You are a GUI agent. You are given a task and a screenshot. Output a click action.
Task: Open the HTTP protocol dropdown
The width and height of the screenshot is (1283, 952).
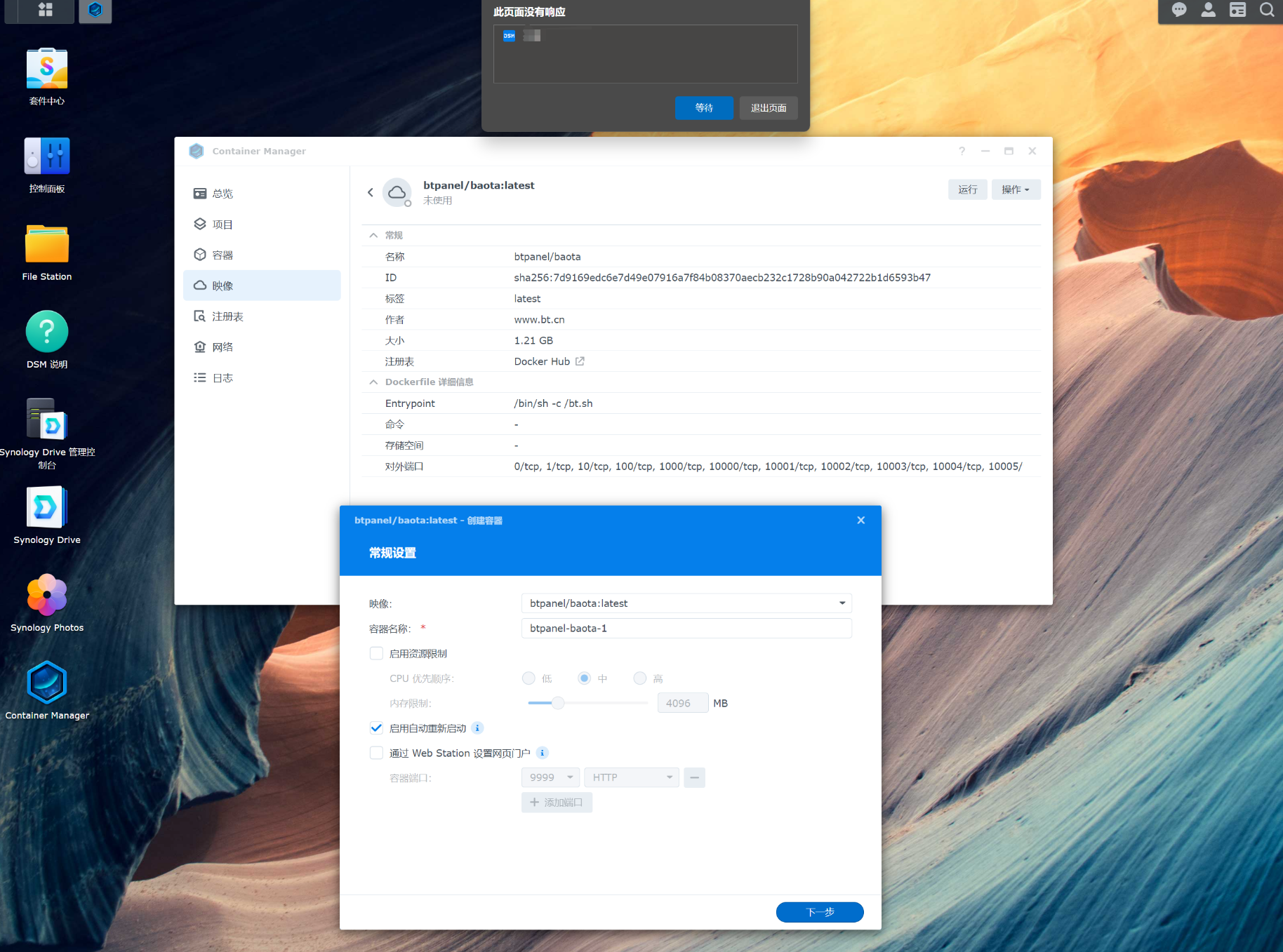coord(632,777)
